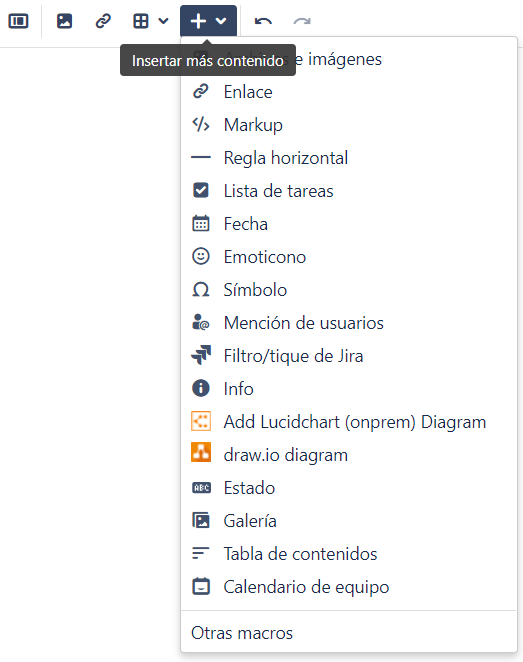Open the table options dropdown arrow
Screen dimensions: 523x662
[x=163, y=21]
